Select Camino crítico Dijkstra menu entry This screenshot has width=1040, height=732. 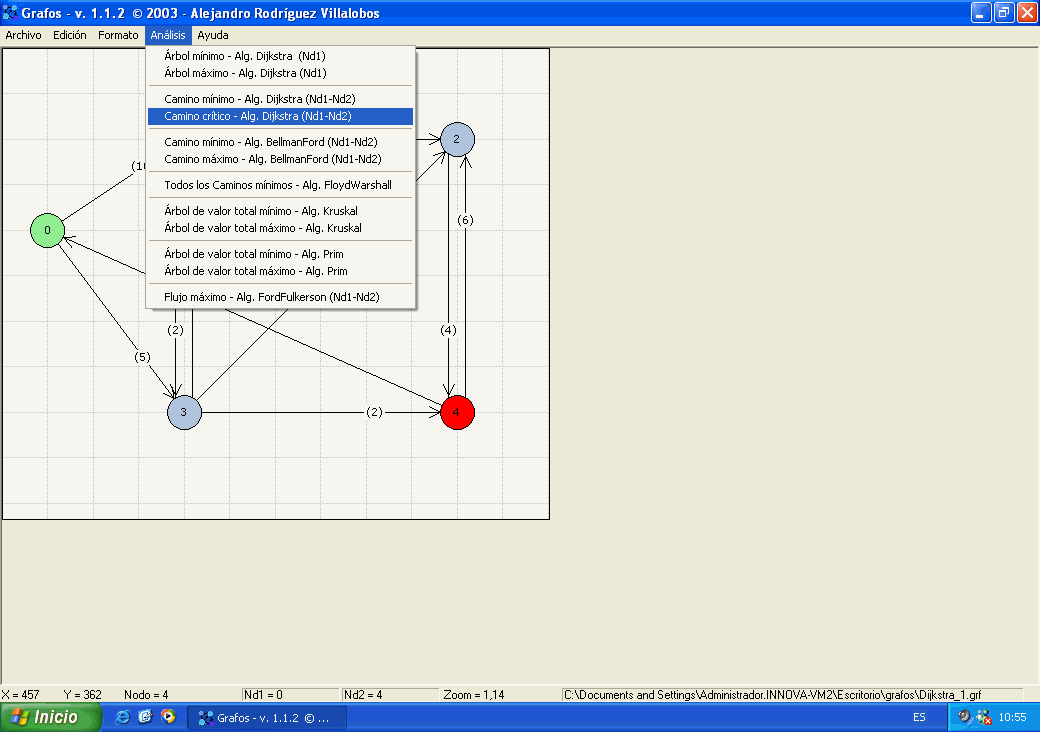pyautogui.click(x=259, y=116)
